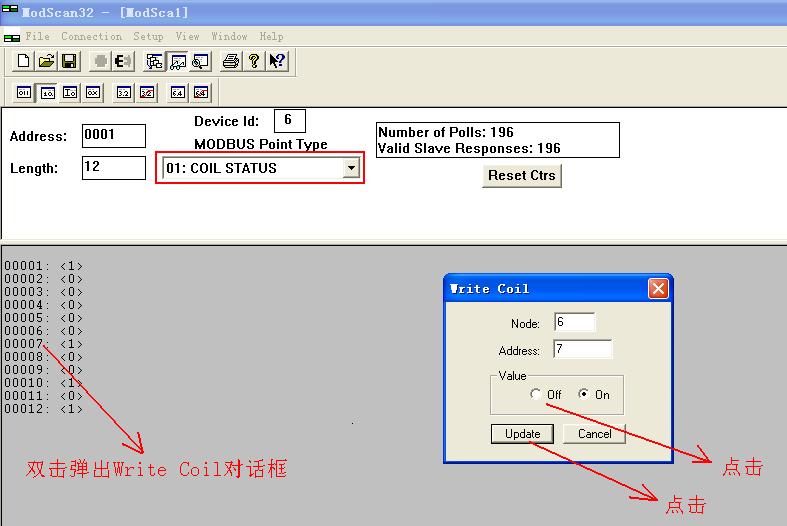
Task: Click the Node field in Write Coil
Action: (x=575, y=322)
